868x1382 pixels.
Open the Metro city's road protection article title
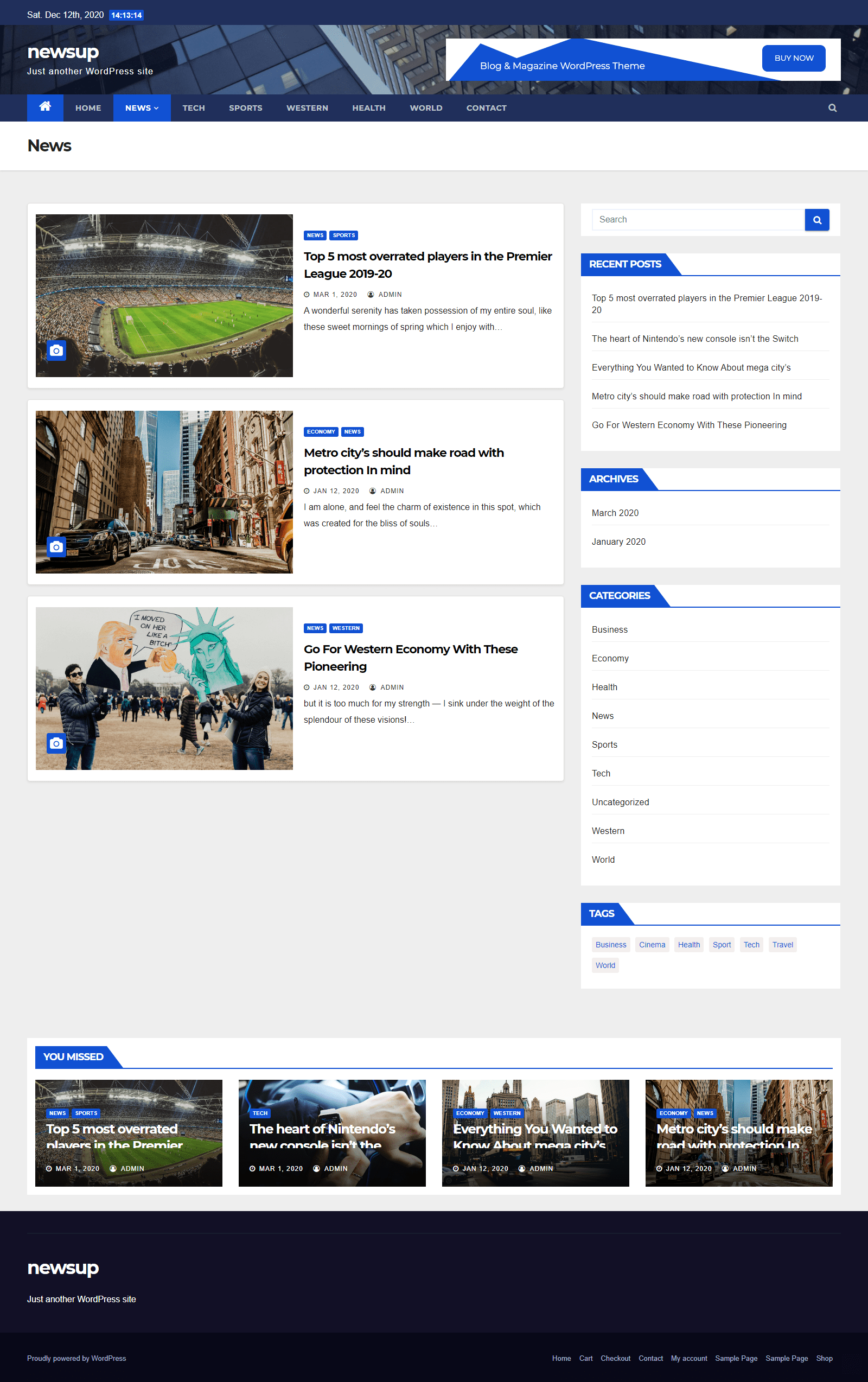click(404, 461)
